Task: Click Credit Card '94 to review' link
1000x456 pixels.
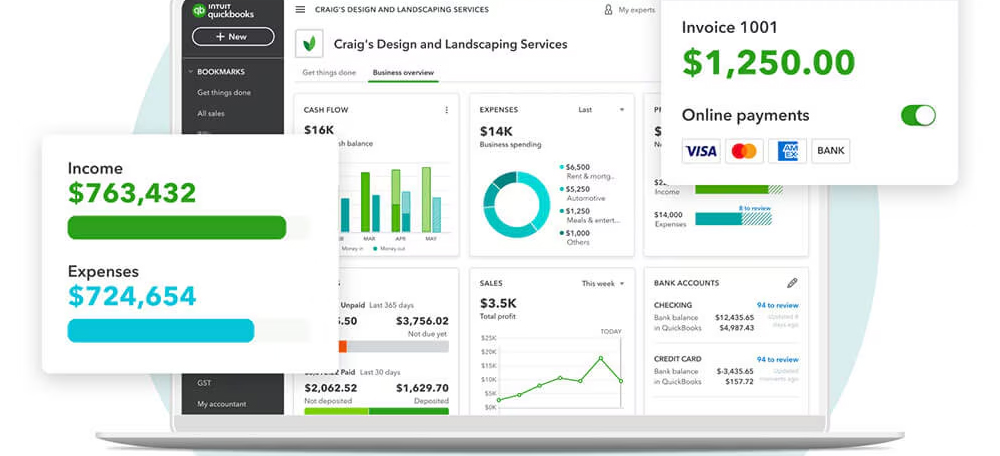Action: pos(777,359)
